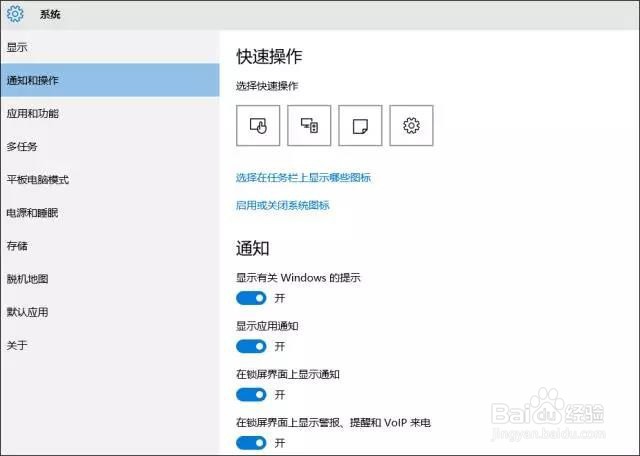This screenshot has height=456, width=640.
Task: Turn off 在锁屏界面上显示通知 switch
Action: [x=251, y=394]
